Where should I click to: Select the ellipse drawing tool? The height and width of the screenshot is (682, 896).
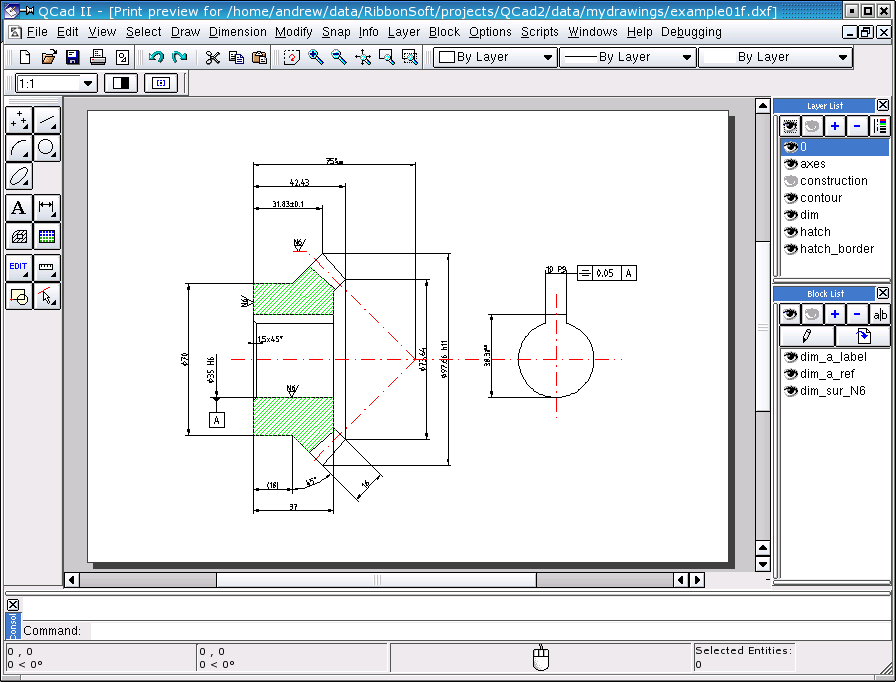(19, 177)
